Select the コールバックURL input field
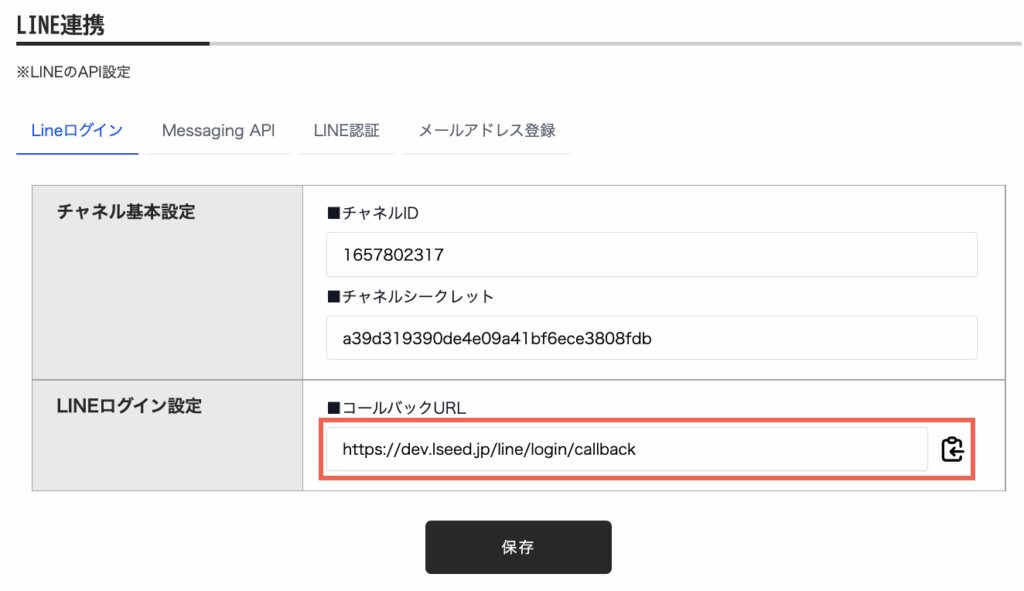The height and width of the screenshot is (591, 1024). pos(626,450)
